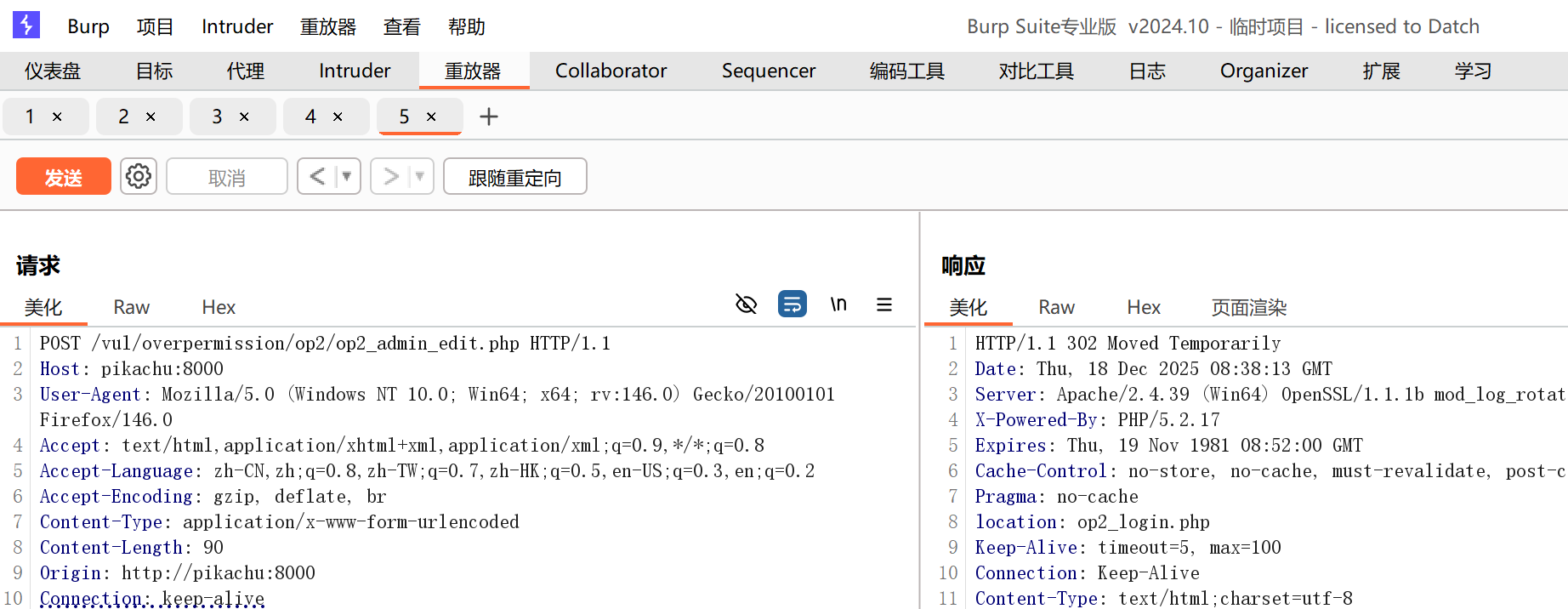Click the 取消 cancel button
This screenshot has height=609, width=1568.
227,177
